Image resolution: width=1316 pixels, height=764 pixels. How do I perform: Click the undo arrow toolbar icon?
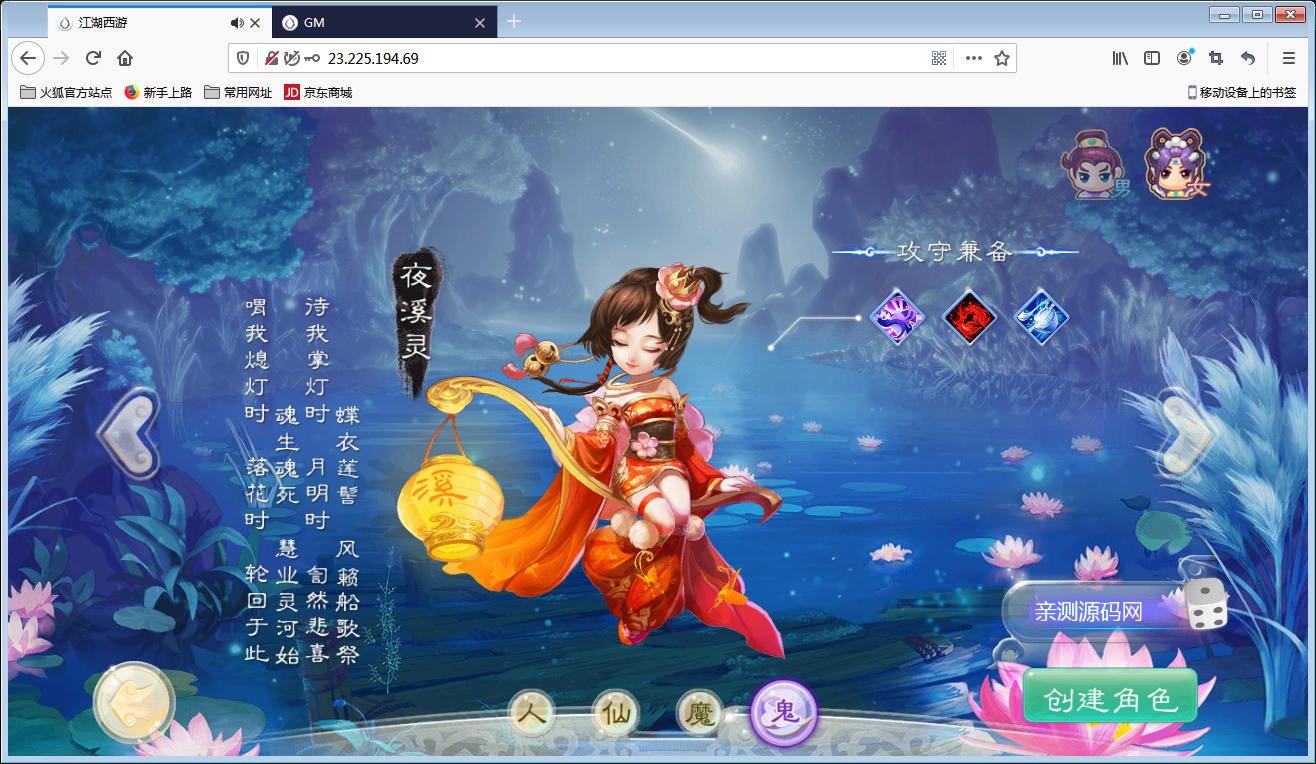click(1248, 58)
